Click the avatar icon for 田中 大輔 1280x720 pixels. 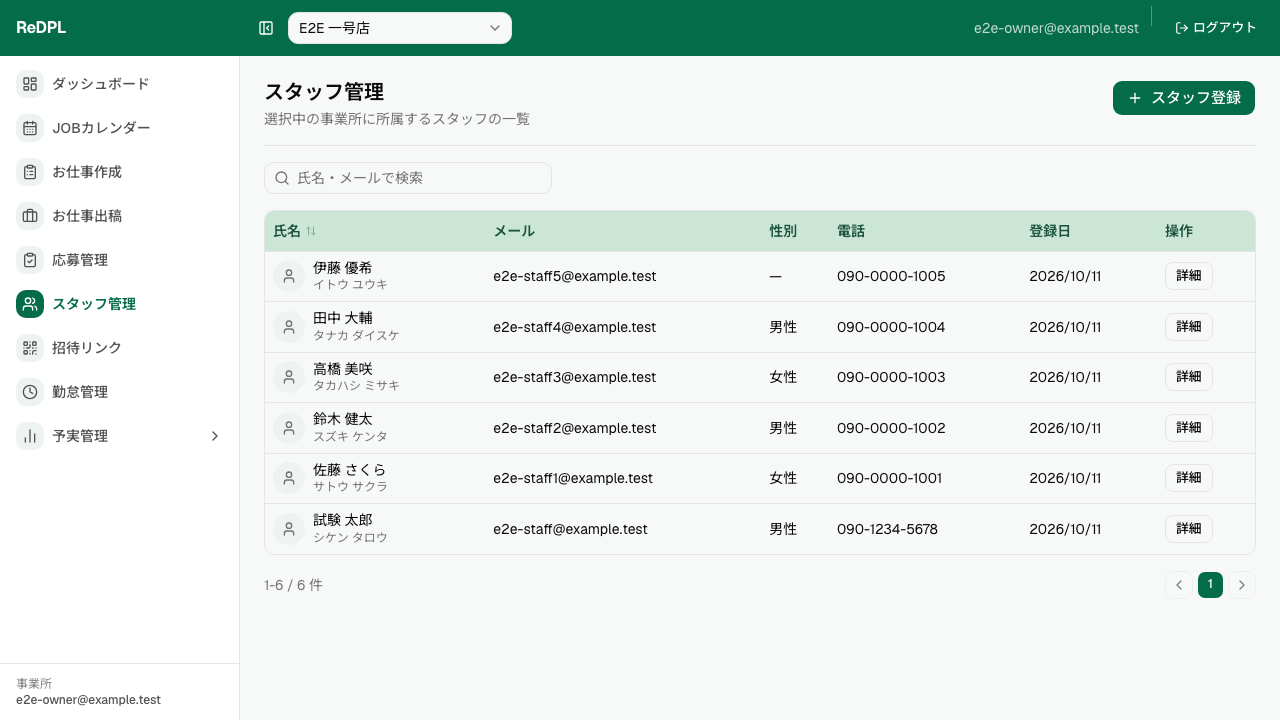pyautogui.click(x=289, y=327)
